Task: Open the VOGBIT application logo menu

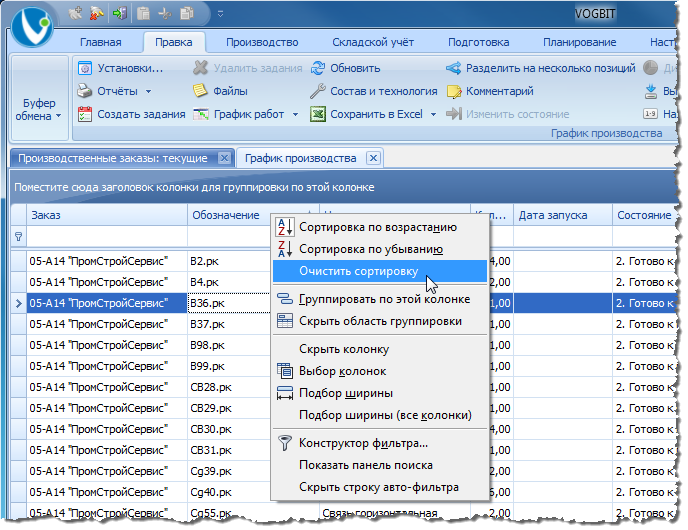Action: [32, 27]
